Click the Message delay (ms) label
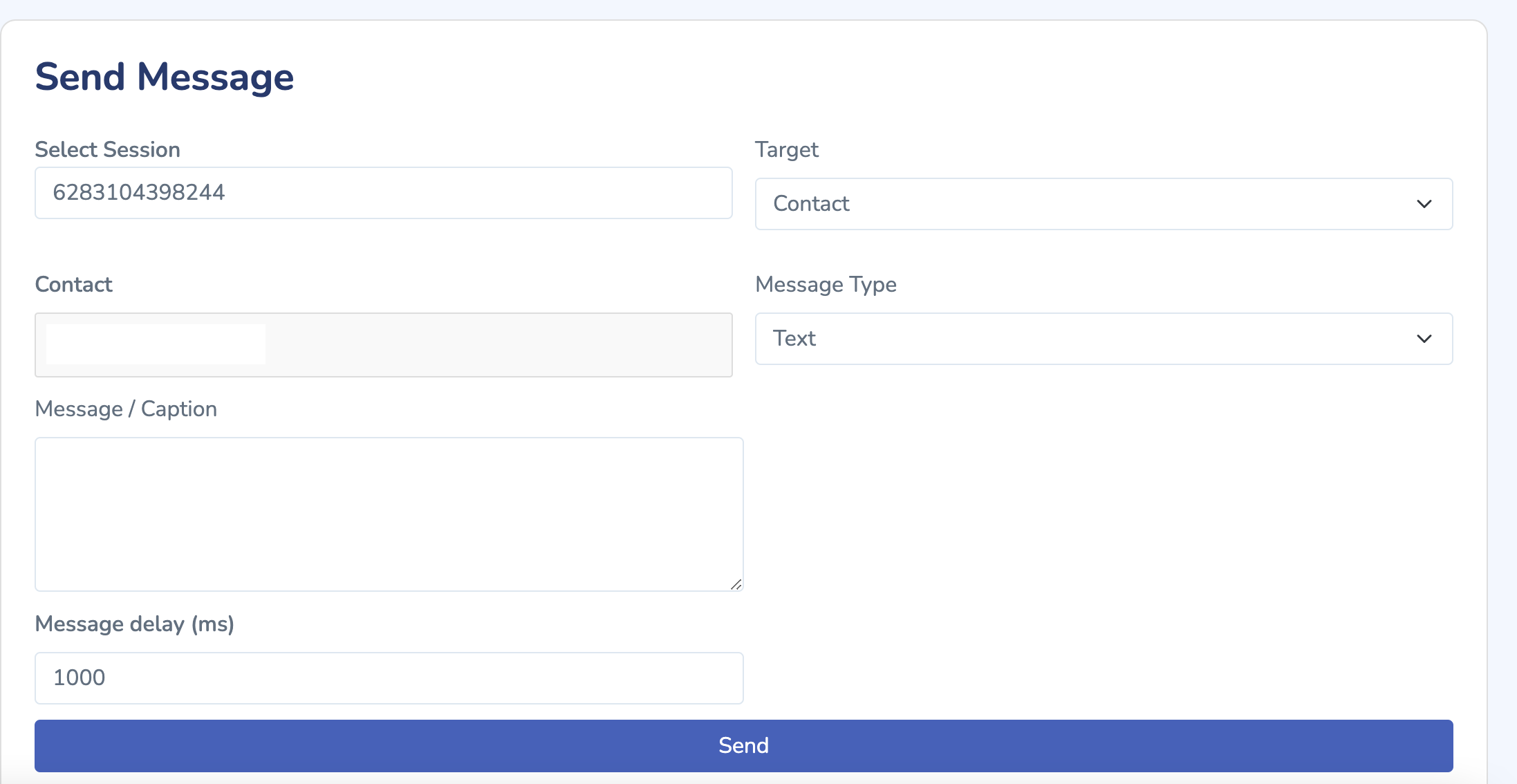This screenshot has height=784, width=1517. click(x=135, y=624)
